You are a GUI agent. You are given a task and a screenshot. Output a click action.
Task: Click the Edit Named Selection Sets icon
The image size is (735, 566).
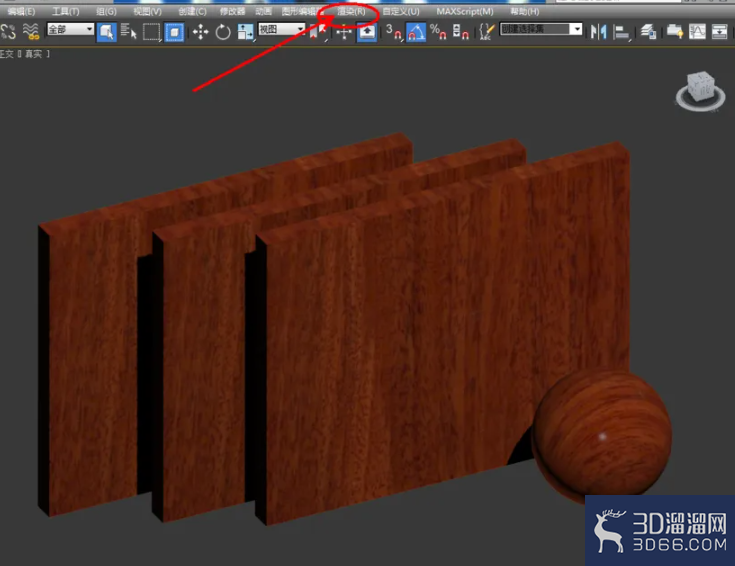point(487,32)
